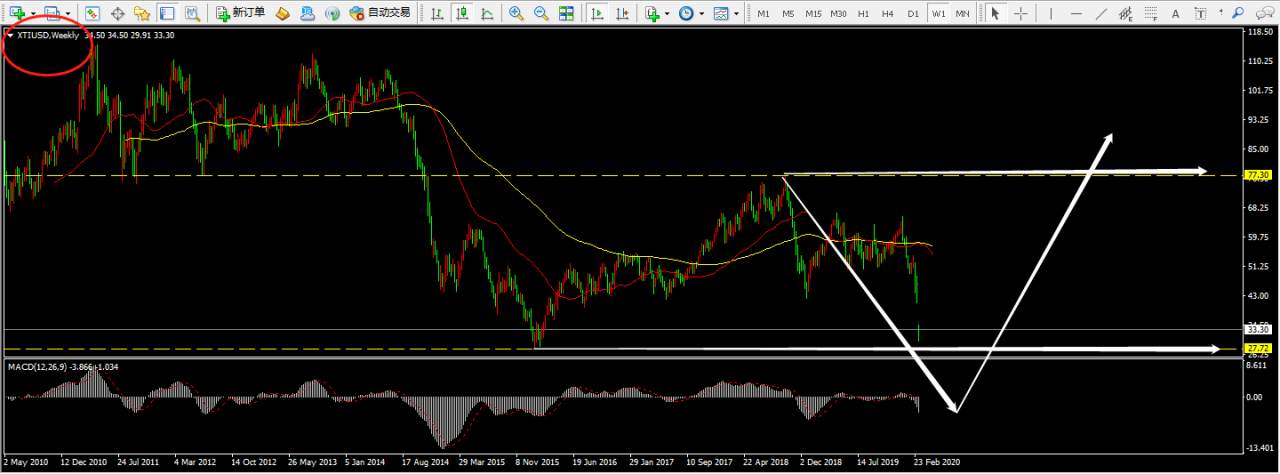The image size is (1280, 474).
Task: Click the Periods clock icon
Action: (x=686, y=13)
